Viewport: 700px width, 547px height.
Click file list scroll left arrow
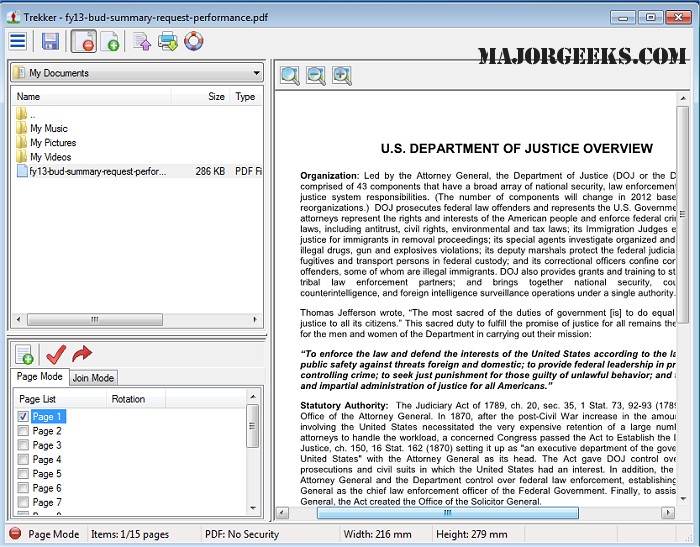click(18, 320)
